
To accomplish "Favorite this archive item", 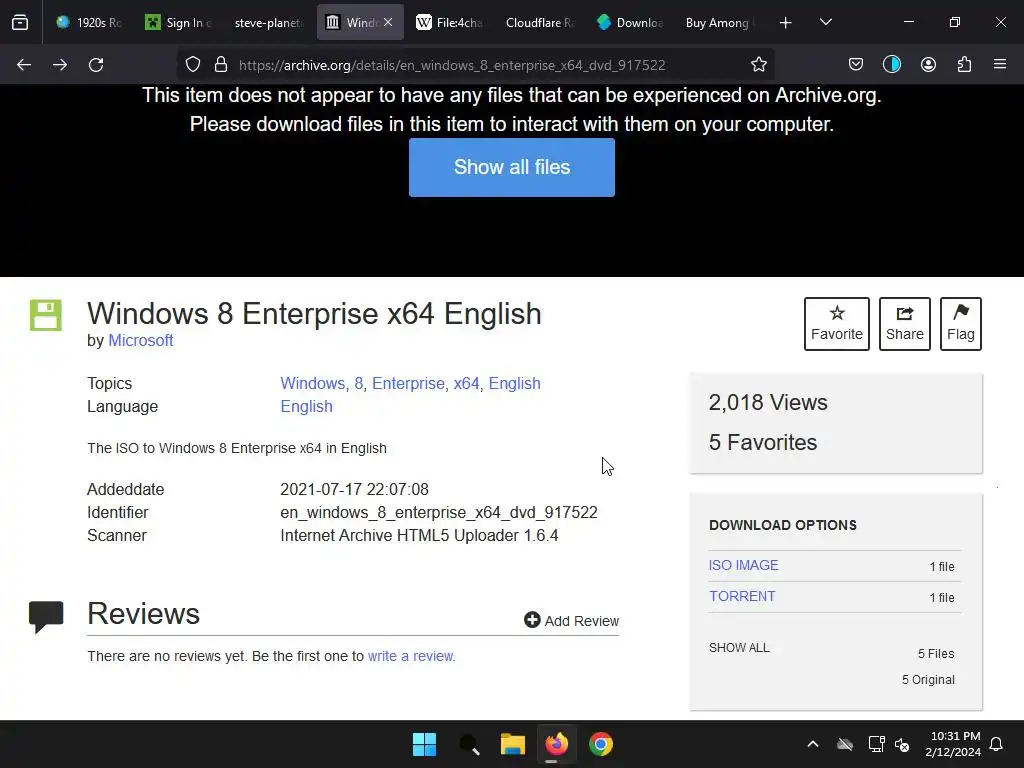I will click(837, 324).
